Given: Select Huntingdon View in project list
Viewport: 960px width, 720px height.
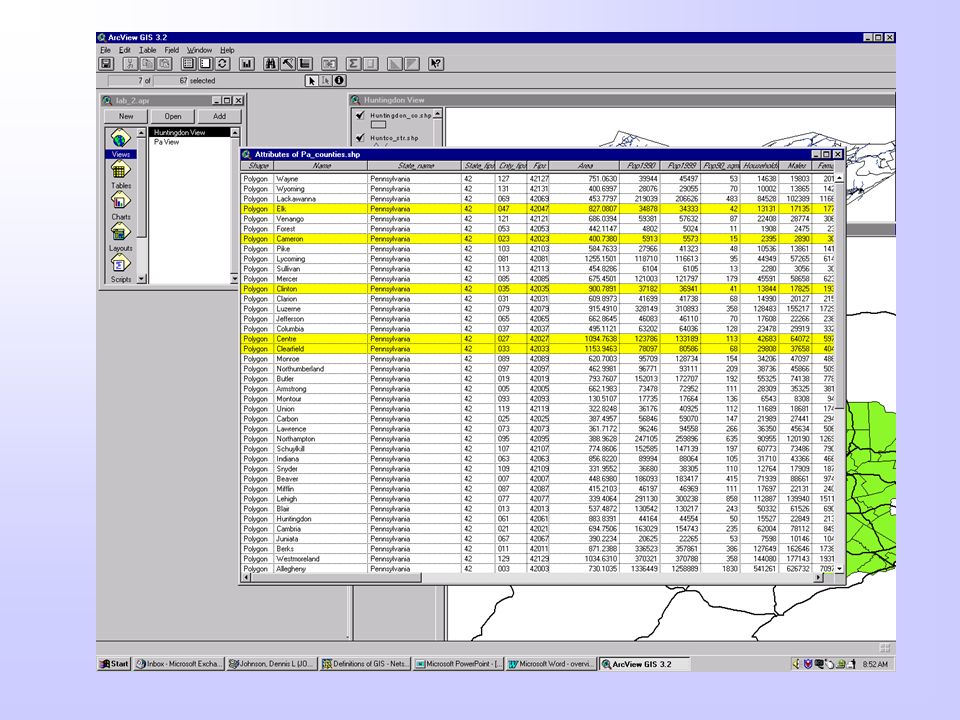Looking at the screenshot, I should [x=190, y=132].
